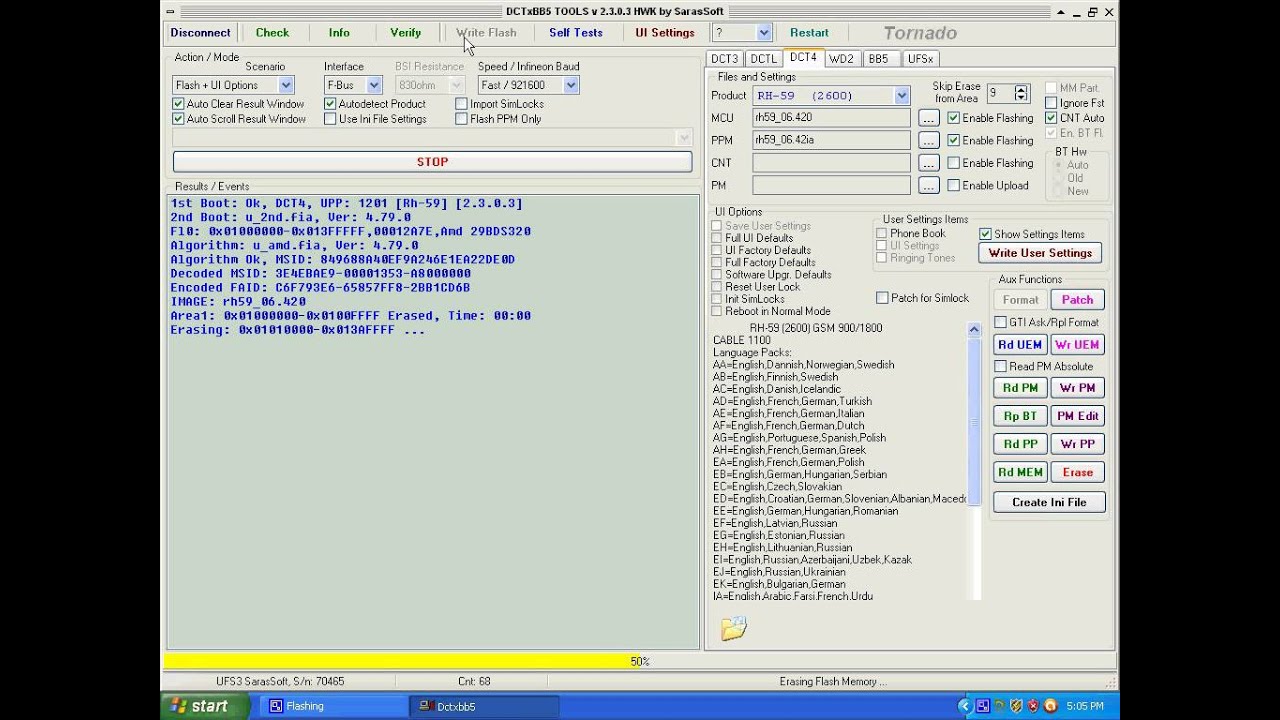Switch to the WD2 tab
The height and width of the screenshot is (720, 1280).
tap(841, 59)
